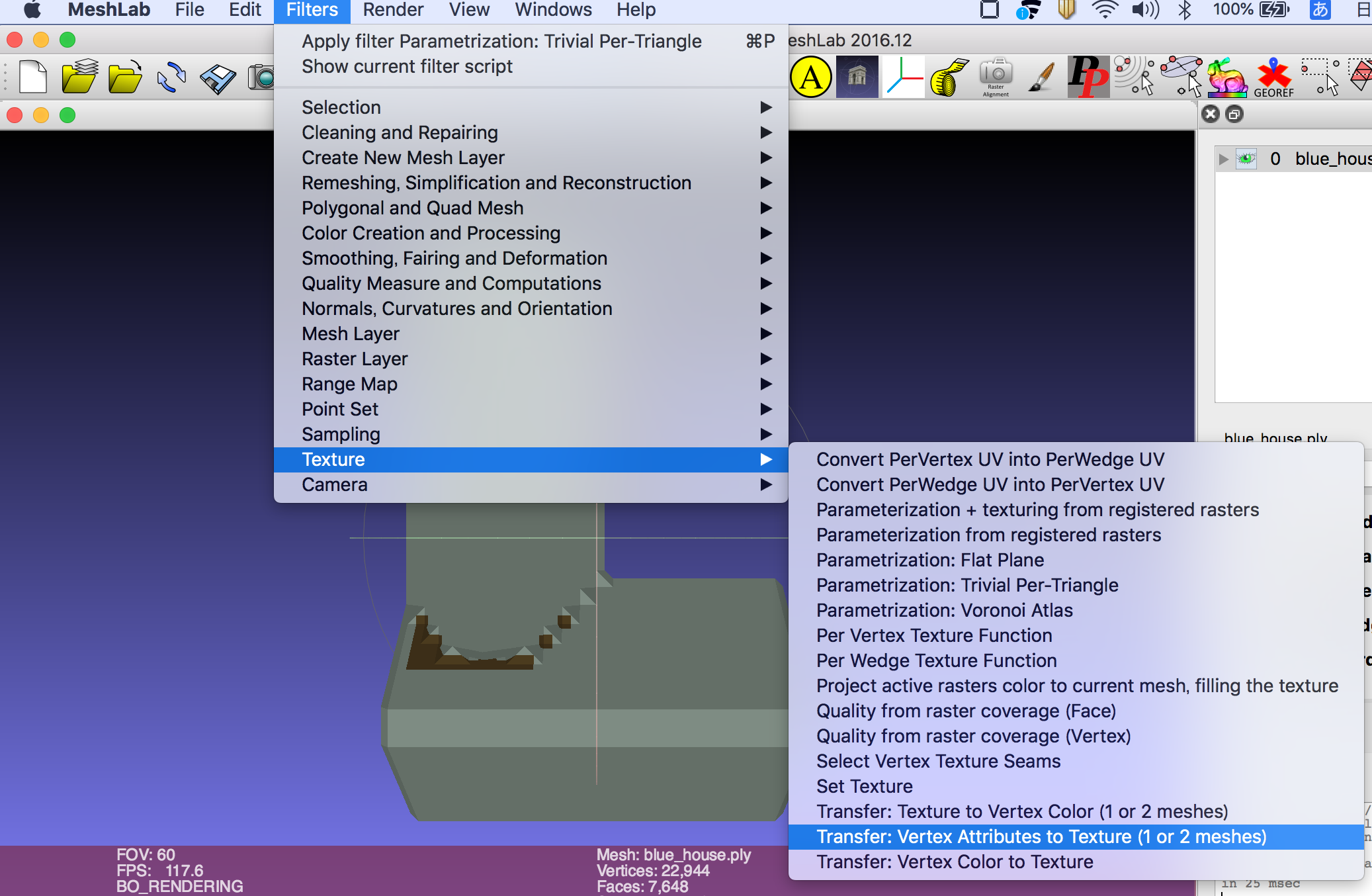Select the rectangular face selection tool
1372x896 pixels.
point(1361,76)
